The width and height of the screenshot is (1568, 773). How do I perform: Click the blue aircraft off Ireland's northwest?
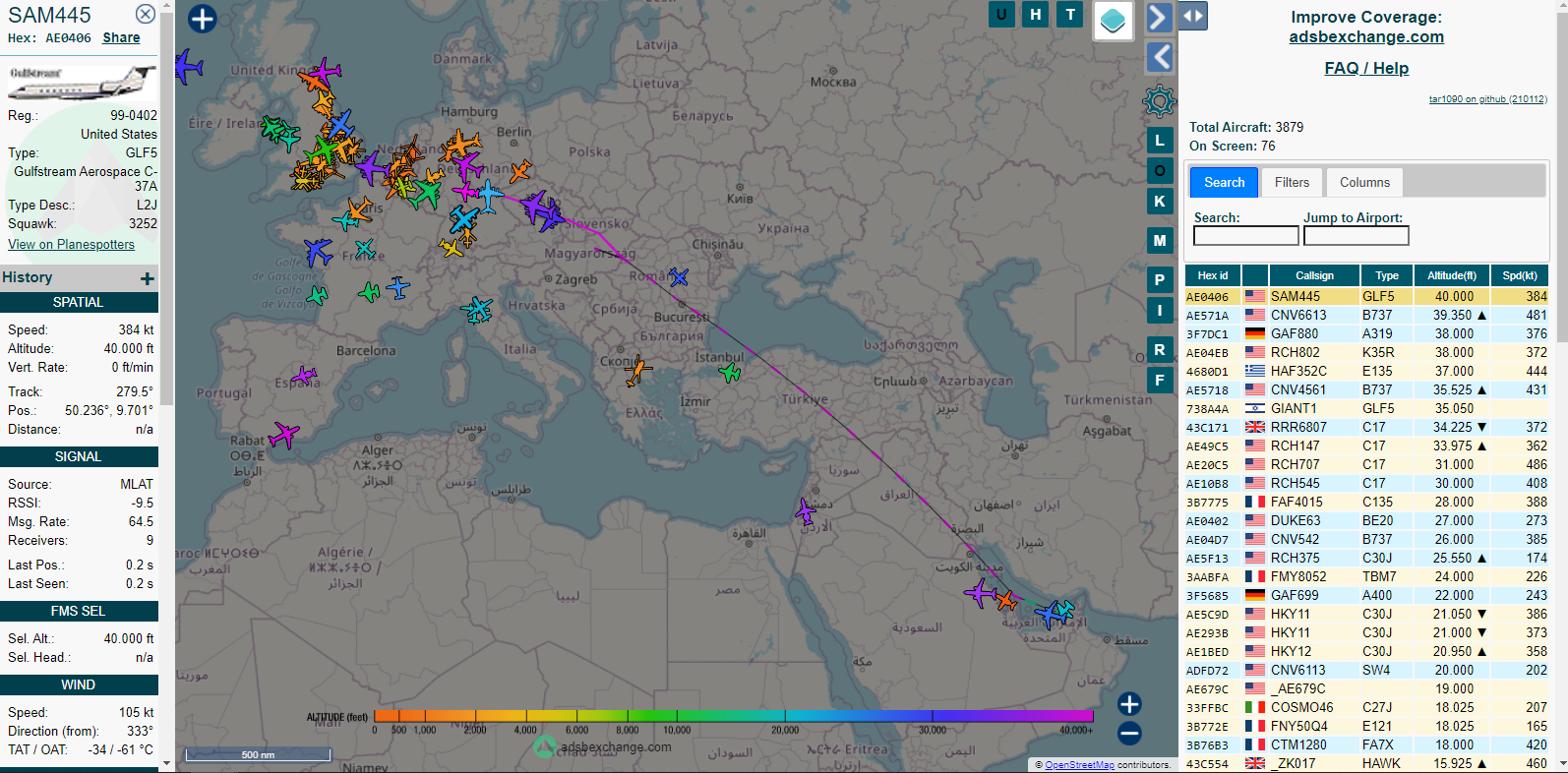[187, 67]
